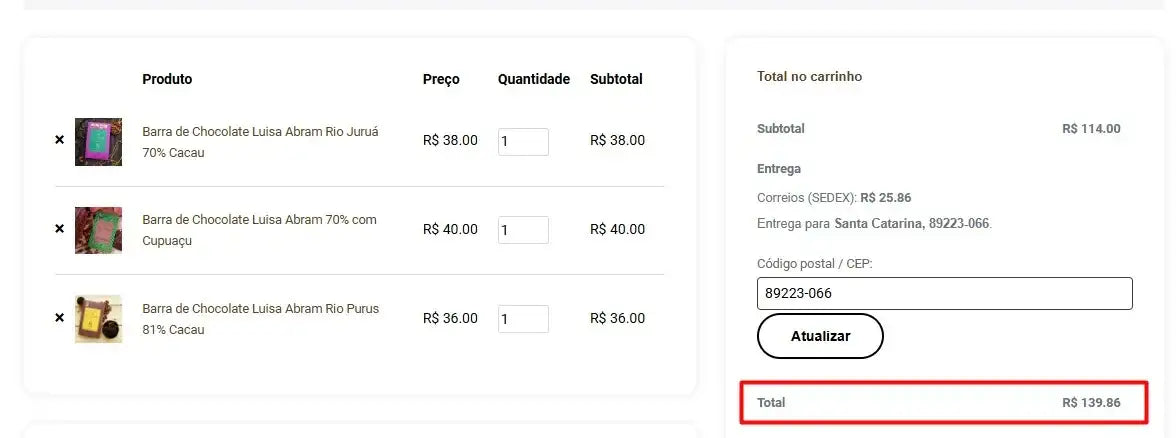Click the quantity field for Rio Juruá bar
Viewport: 1176px width, 438px height.
pyautogui.click(x=523, y=142)
